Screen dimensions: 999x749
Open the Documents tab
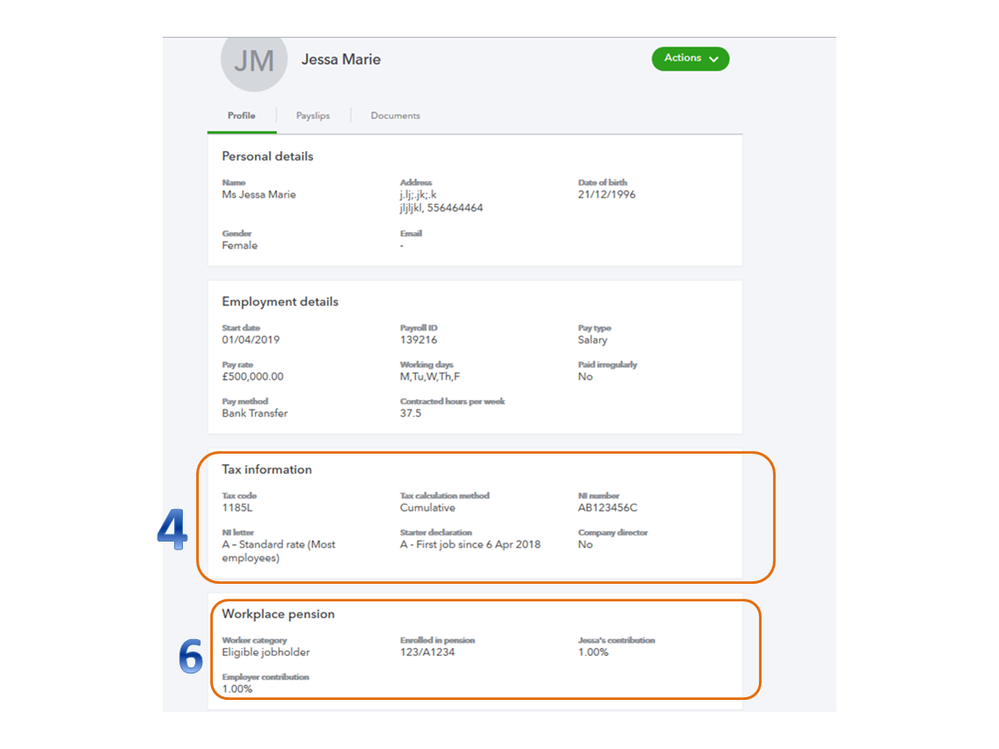coord(395,116)
